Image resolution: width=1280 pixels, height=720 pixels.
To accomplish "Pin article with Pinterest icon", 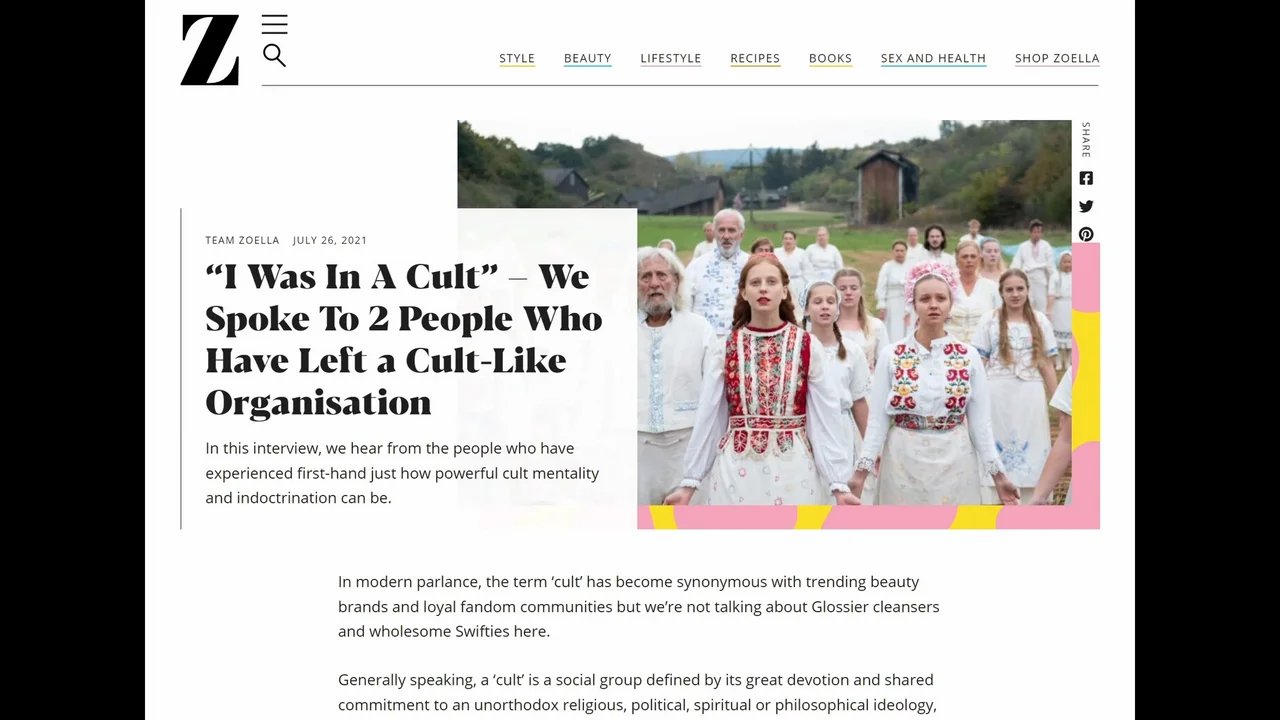I will 1086,234.
